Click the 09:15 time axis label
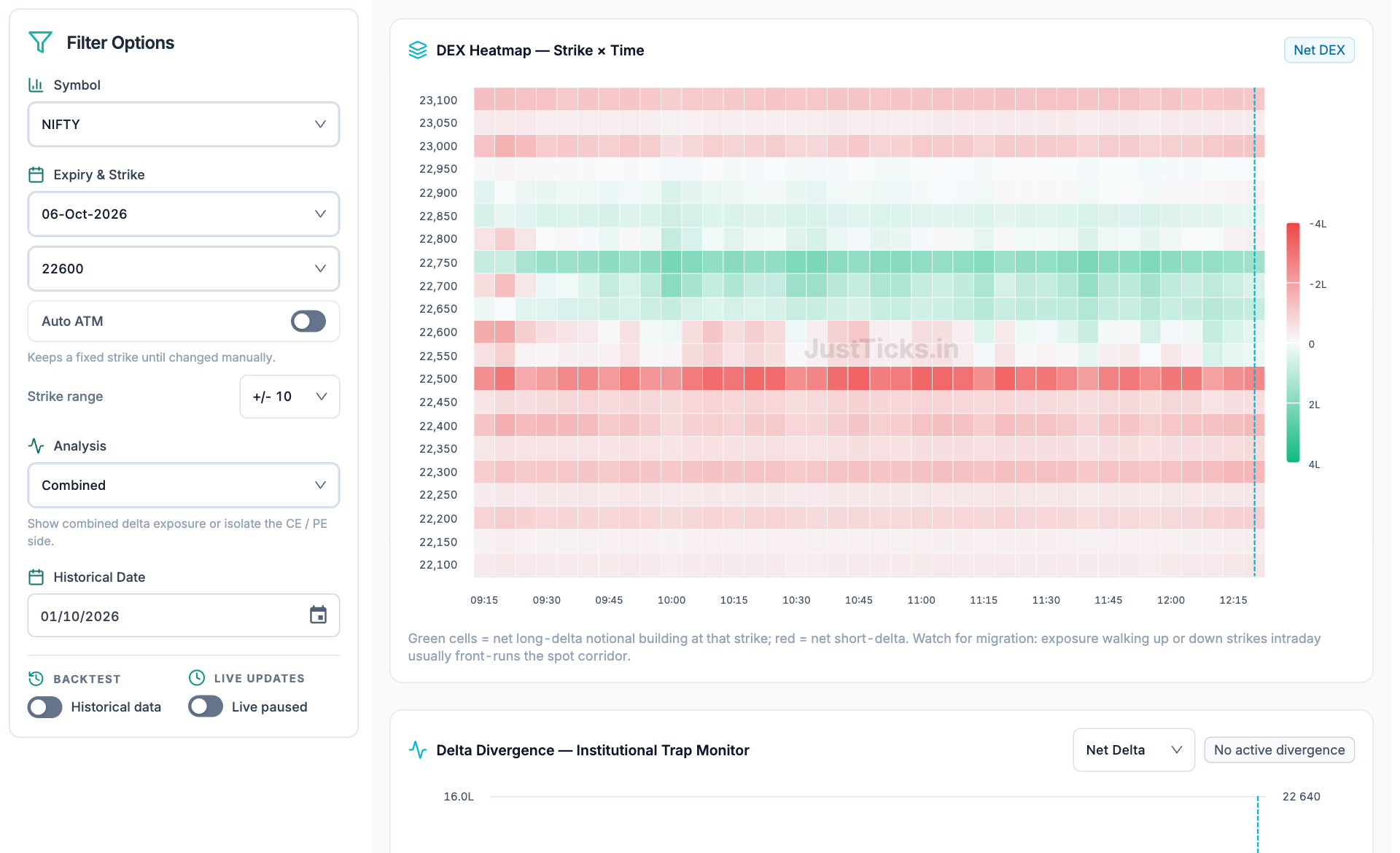The image size is (1400, 853). (x=484, y=600)
